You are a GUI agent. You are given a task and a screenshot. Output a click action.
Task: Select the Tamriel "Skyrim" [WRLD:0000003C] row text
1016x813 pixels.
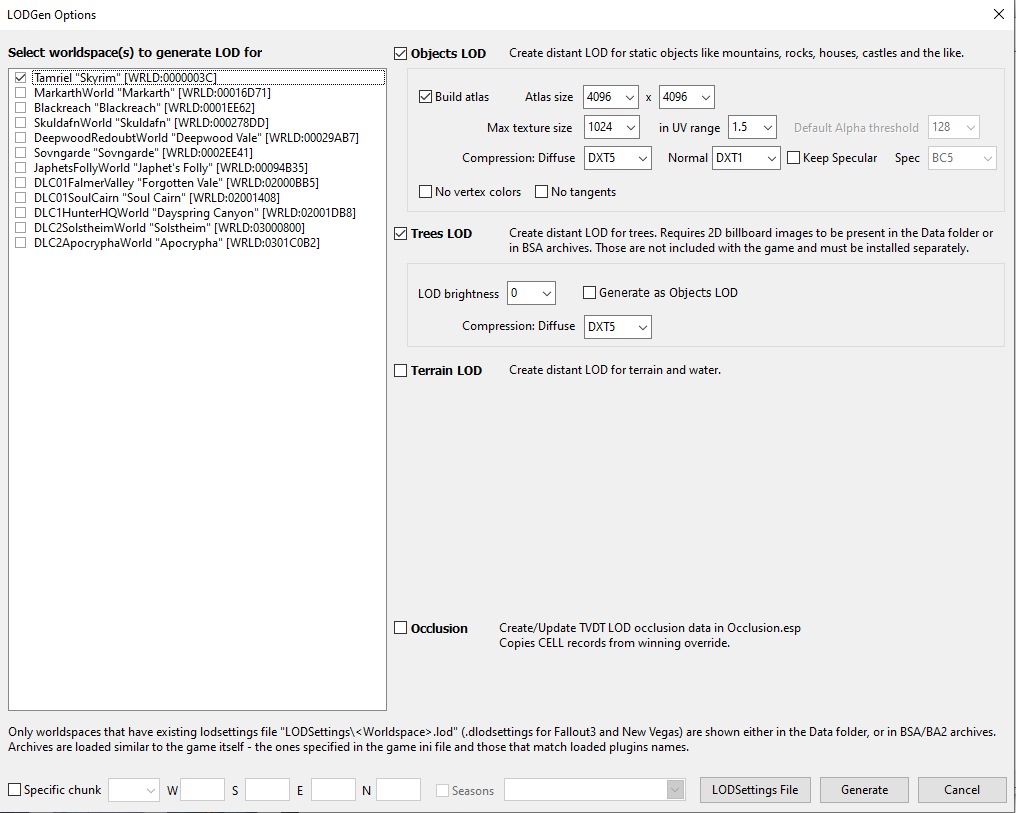pos(125,78)
